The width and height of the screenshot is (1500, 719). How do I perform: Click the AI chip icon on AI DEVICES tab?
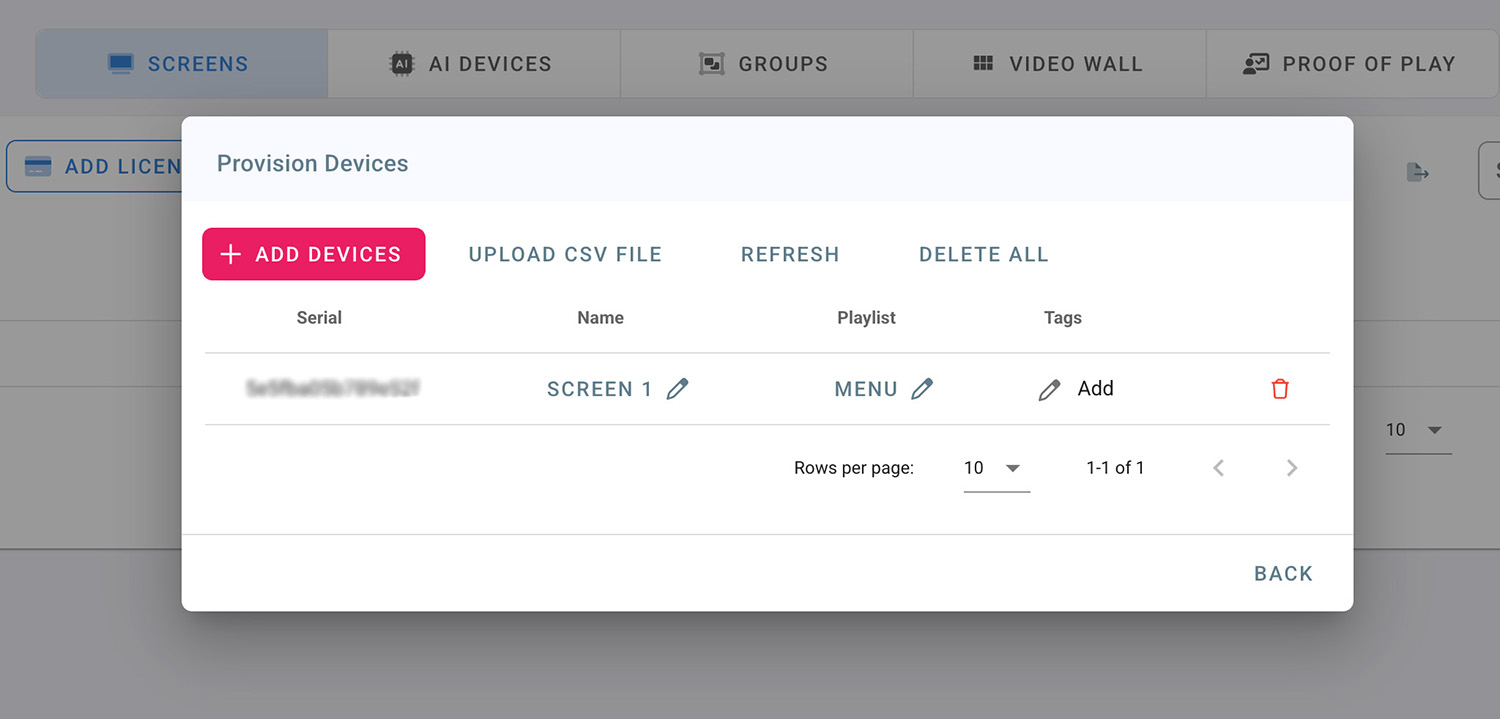[x=403, y=62]
